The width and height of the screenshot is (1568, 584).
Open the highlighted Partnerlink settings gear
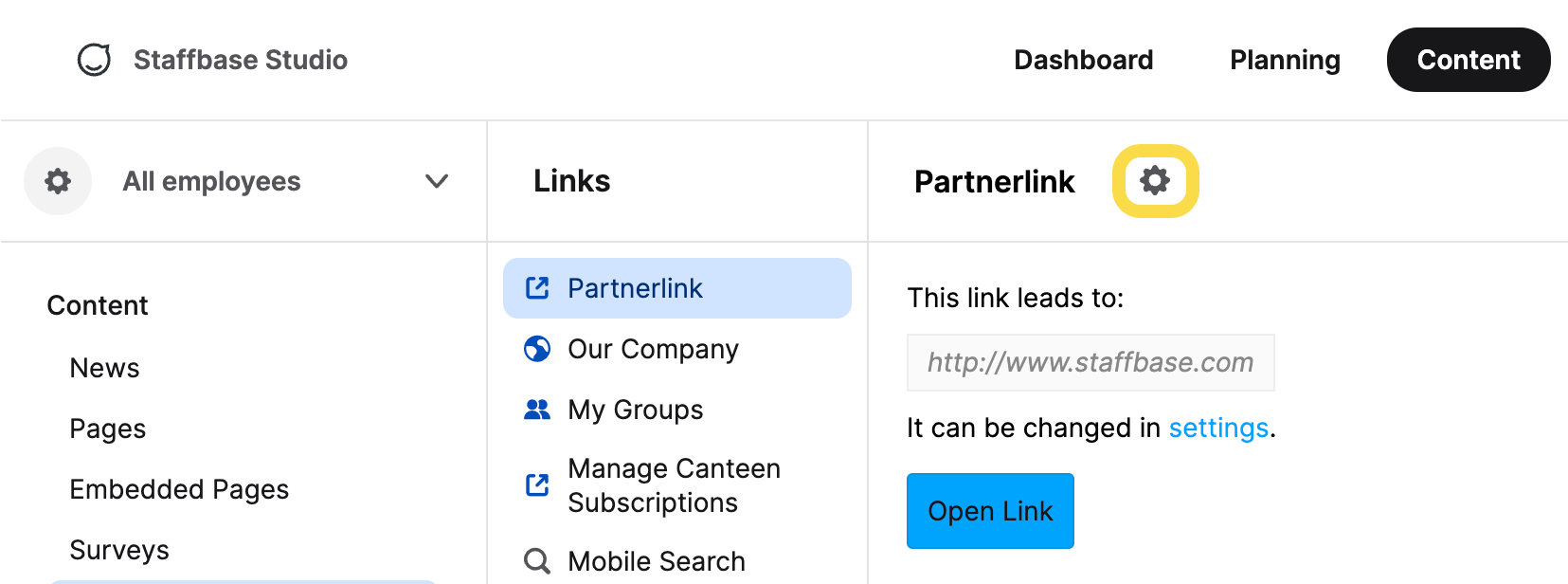coord(1155,180)
